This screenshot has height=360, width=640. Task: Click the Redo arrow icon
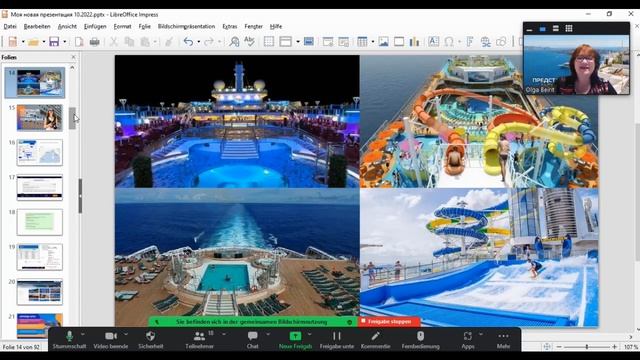point(209,42)
